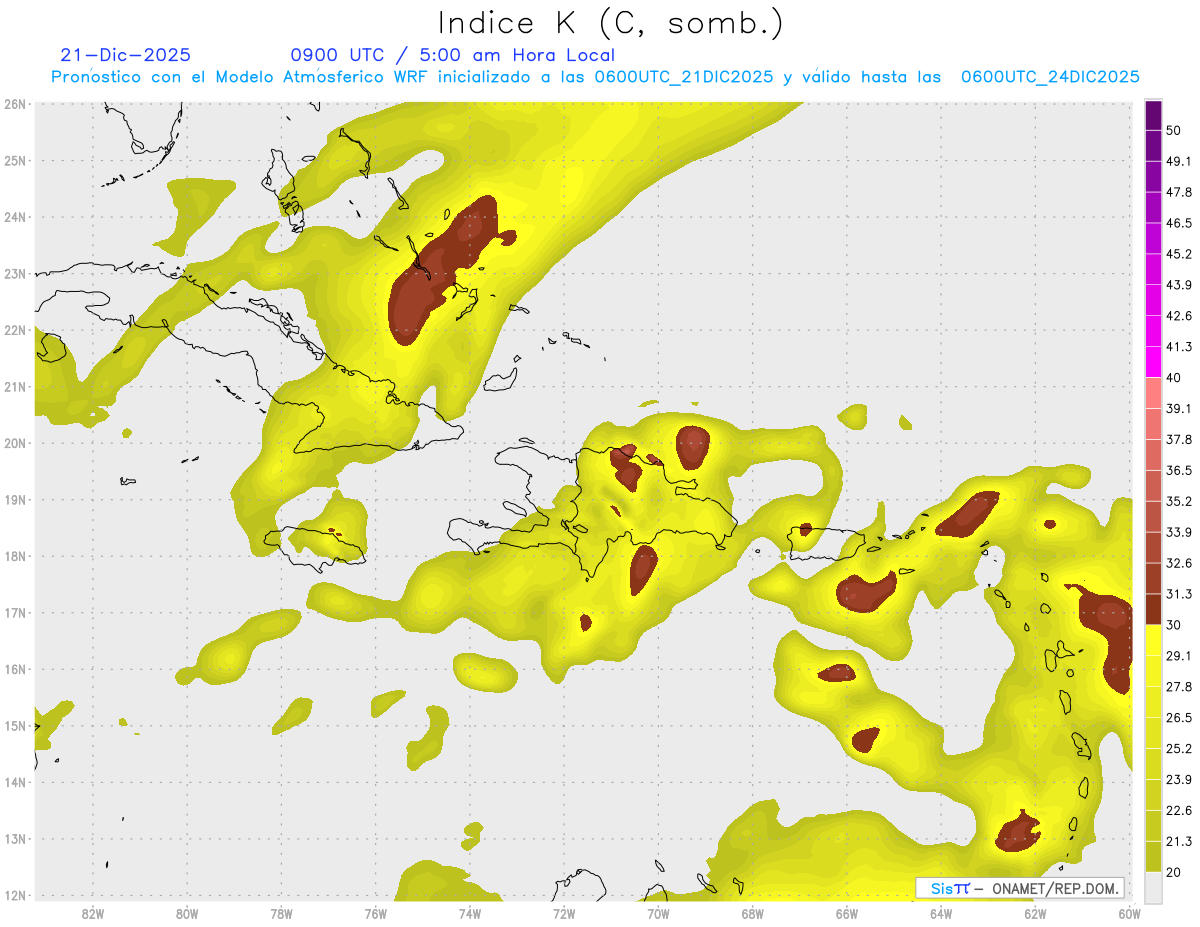Click the 50 label on the color scale
1200x927 pixels.
(1174, 131)
